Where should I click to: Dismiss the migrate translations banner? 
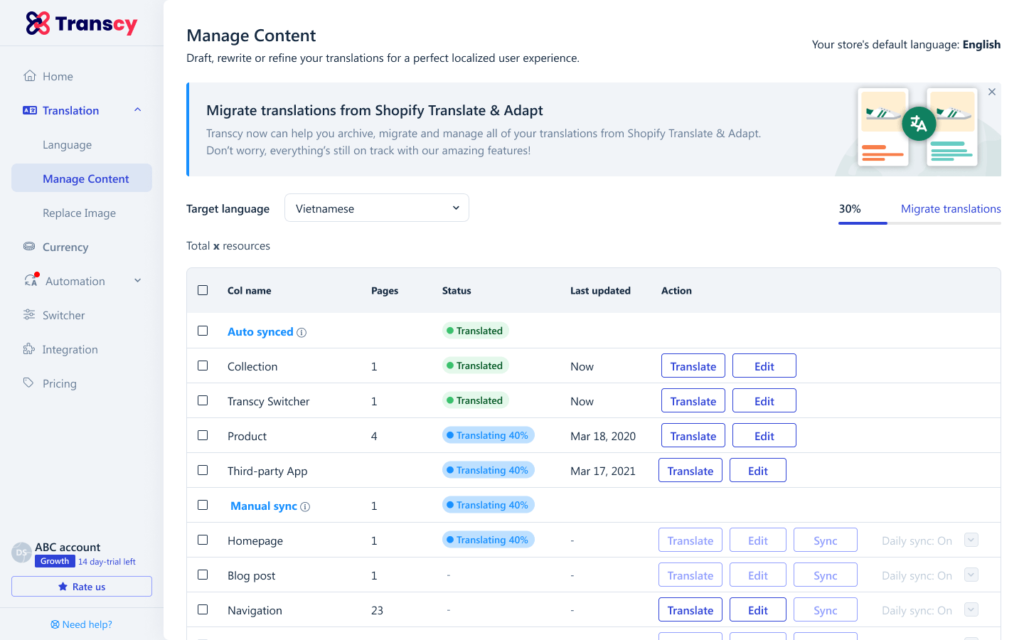(x=992, y=92)
